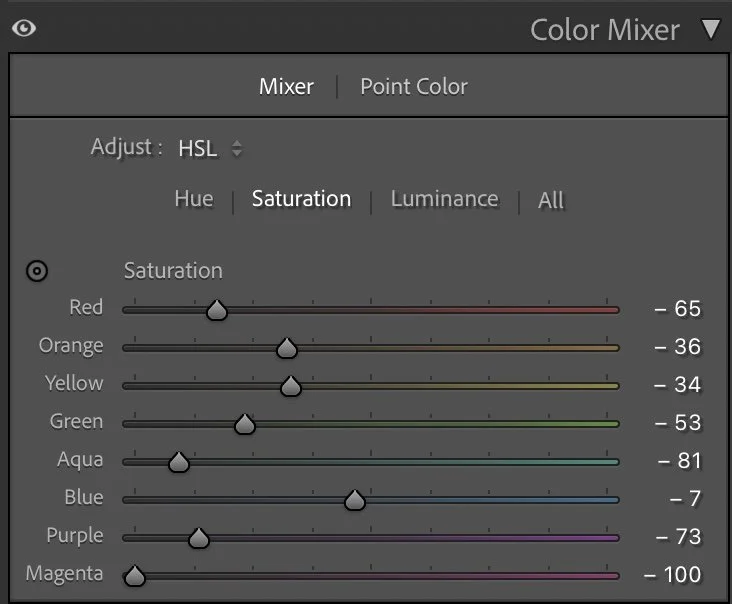The width and height of the screenshot is (732, 604).
Task: Click the Adjust label
Action: [127, 147]
